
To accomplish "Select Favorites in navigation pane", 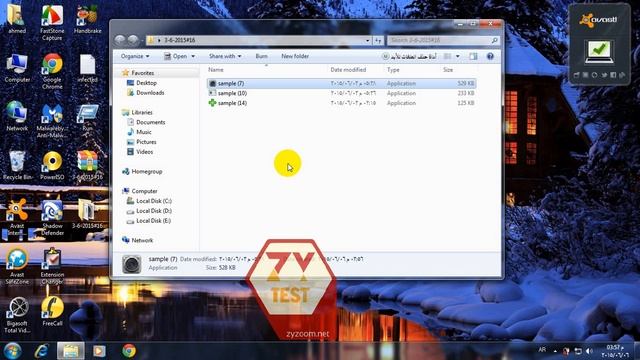I will tap(142, 73).
